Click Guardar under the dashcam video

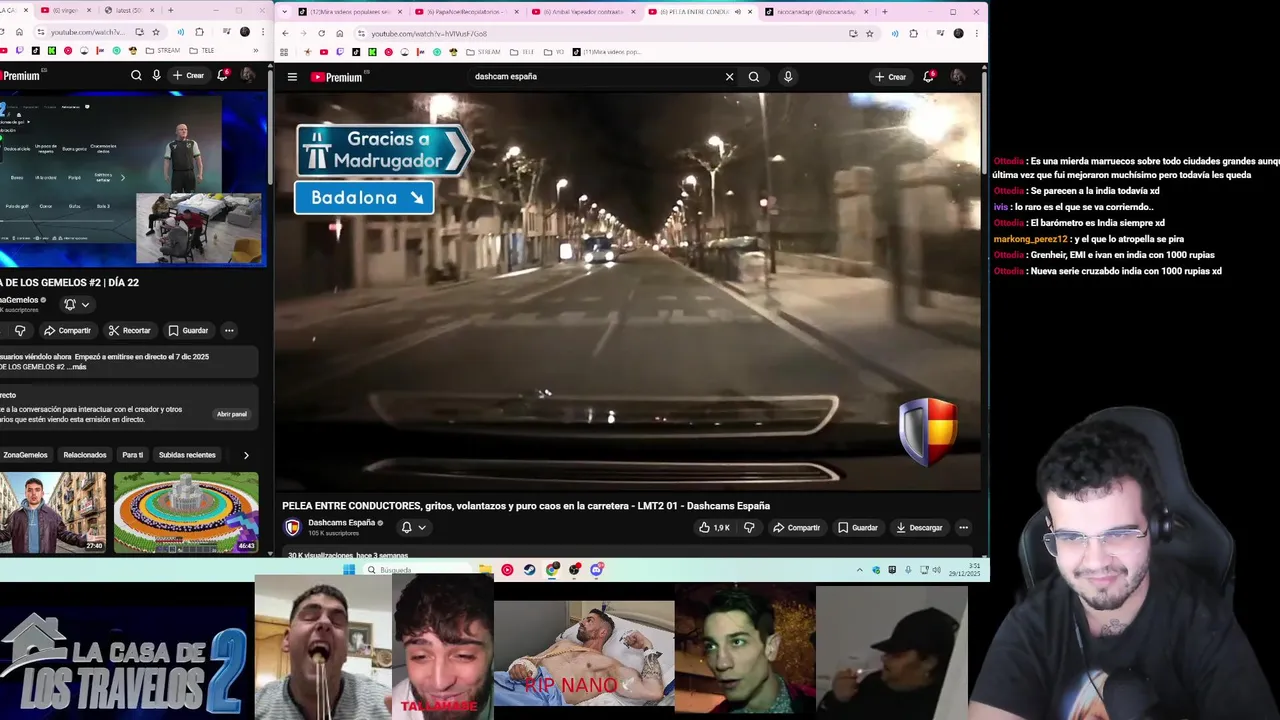(x=858, y=528)
